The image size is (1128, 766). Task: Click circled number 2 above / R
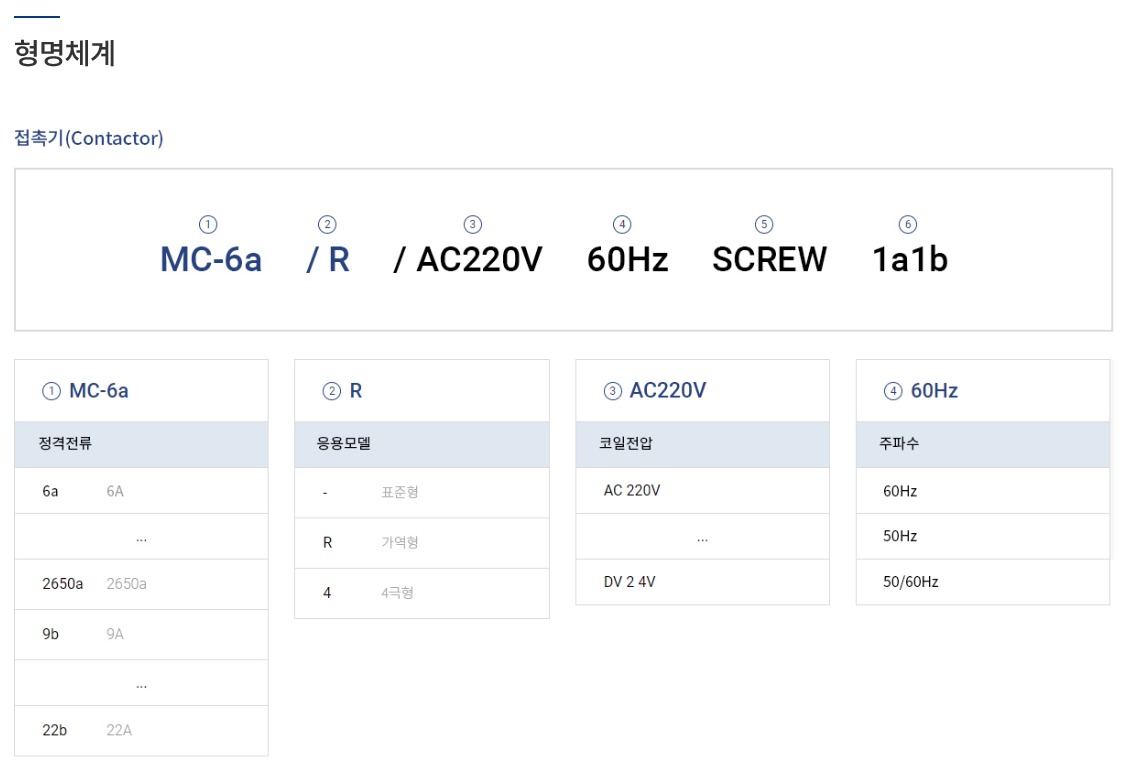point(327,225)
